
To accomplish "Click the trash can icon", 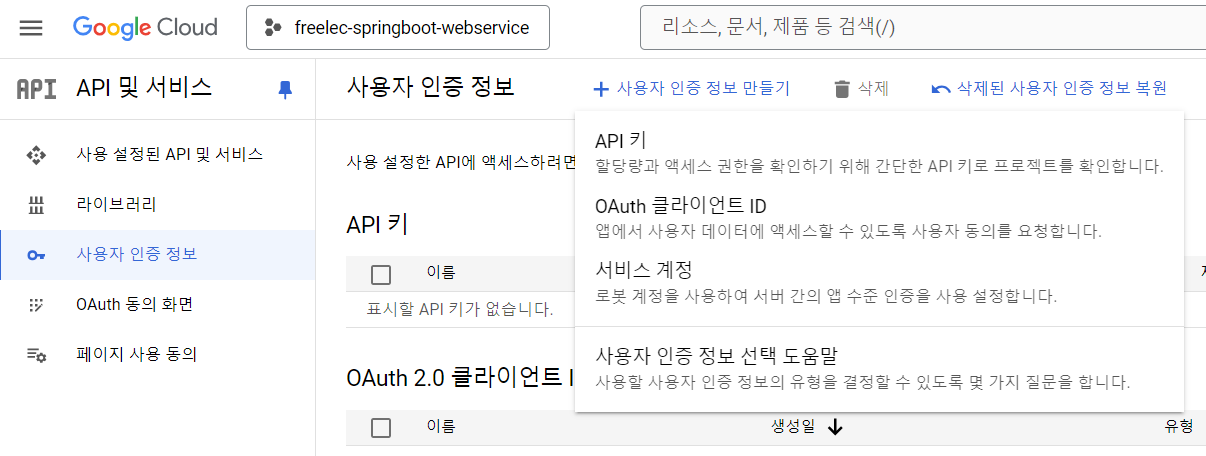I will pos(842,89).
